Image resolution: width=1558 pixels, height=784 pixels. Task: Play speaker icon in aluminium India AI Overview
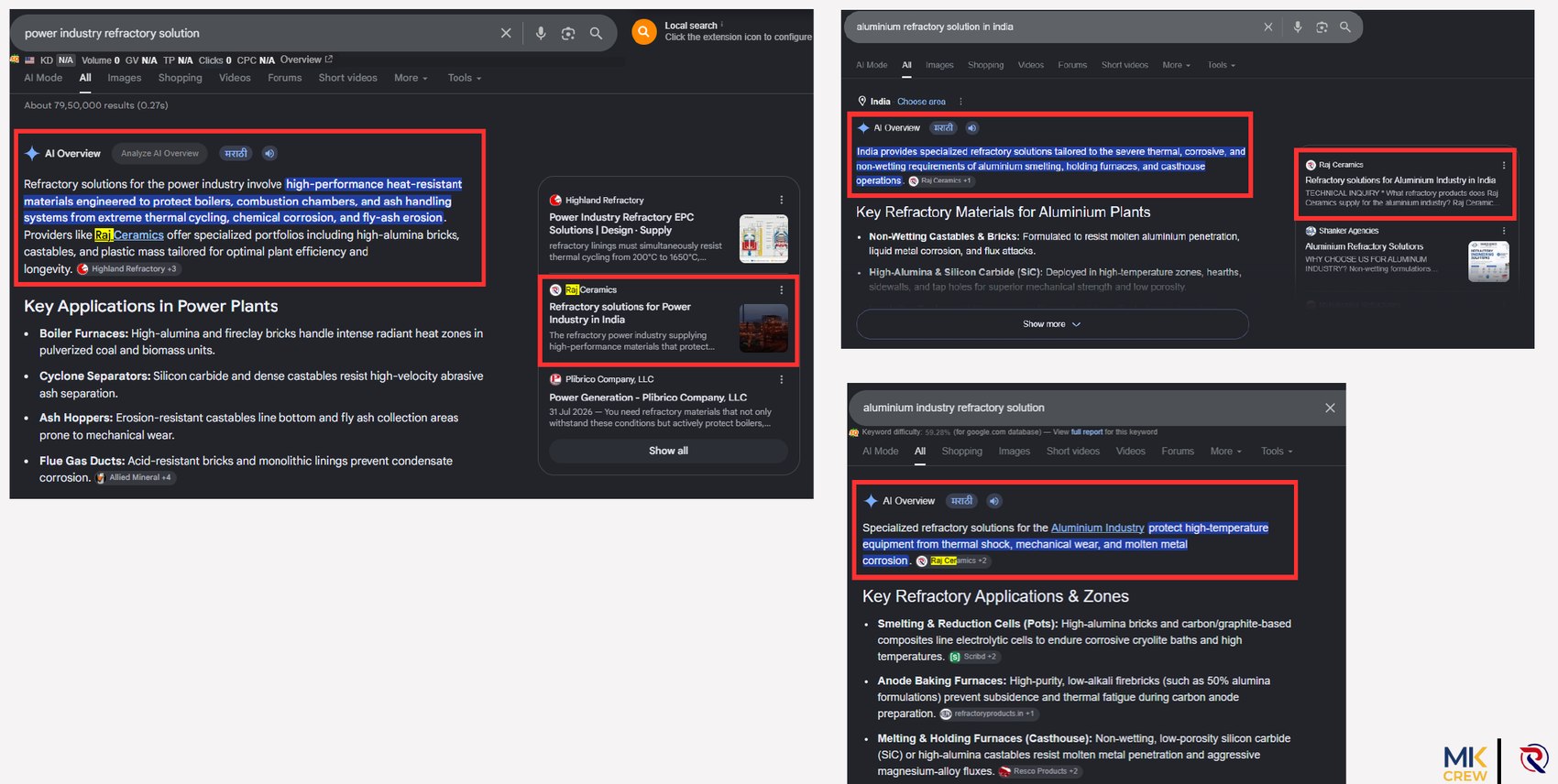click(x=971, y=128)
